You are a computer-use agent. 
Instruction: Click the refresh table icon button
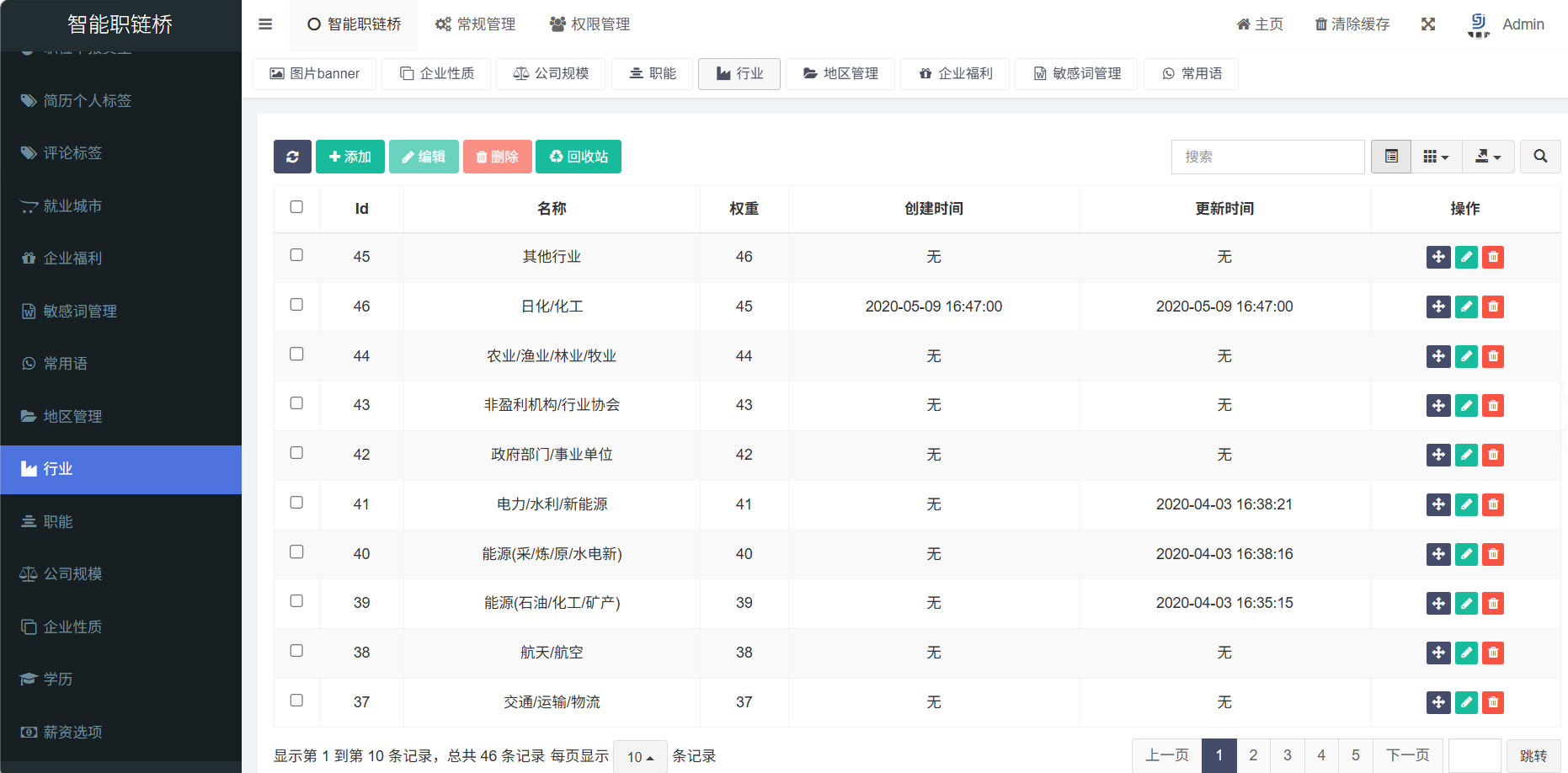click(x=292, y=157)
